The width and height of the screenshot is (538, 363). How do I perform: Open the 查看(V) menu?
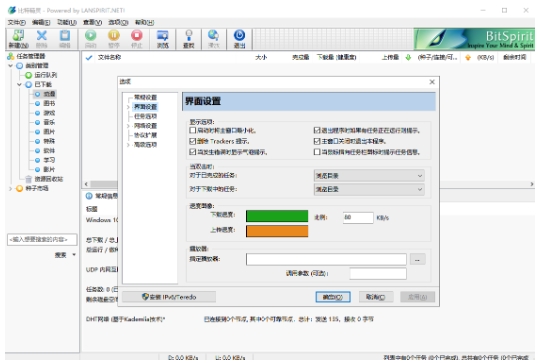pos(92,22)
